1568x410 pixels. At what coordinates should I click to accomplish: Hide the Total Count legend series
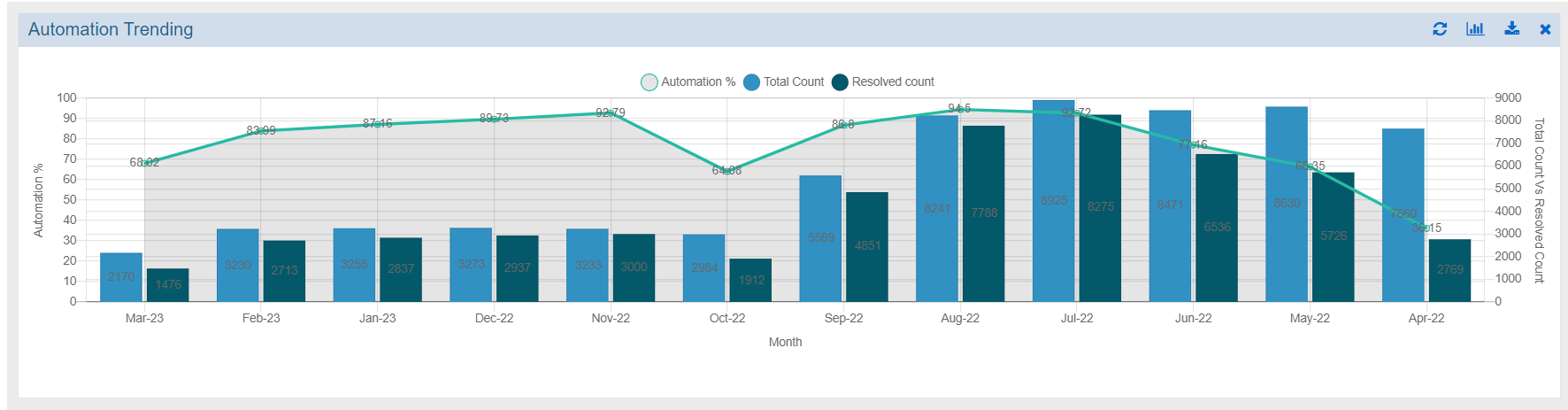794,82
